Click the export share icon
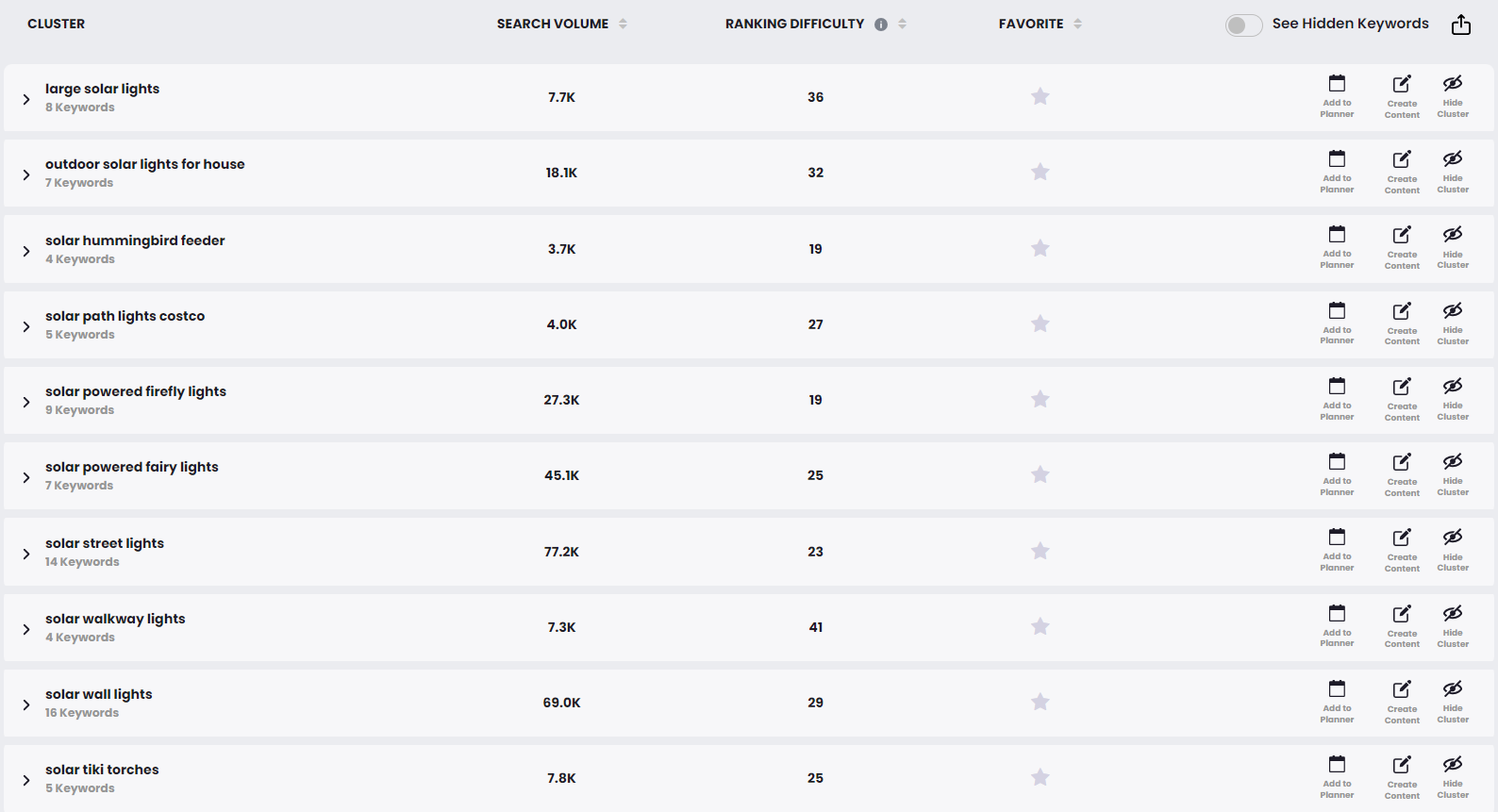 tap(1461, 25)
